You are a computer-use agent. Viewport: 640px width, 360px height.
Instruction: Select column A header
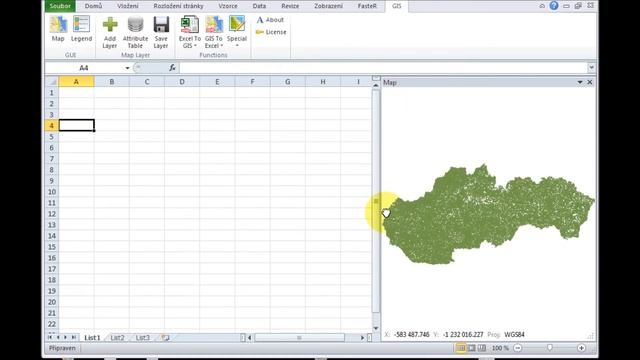point(76,82)
